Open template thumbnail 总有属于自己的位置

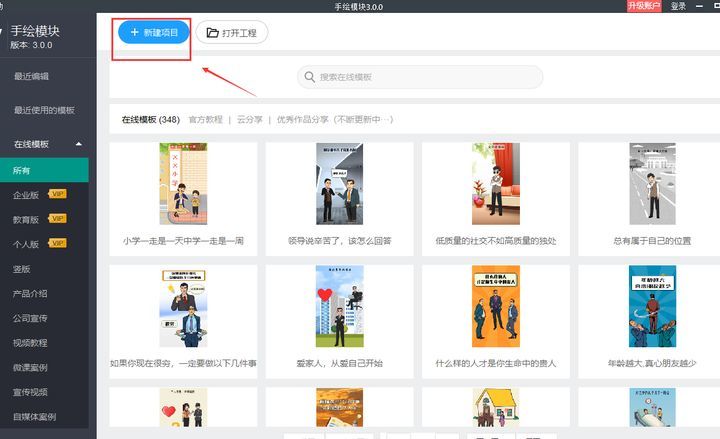[x=652, y=184]
